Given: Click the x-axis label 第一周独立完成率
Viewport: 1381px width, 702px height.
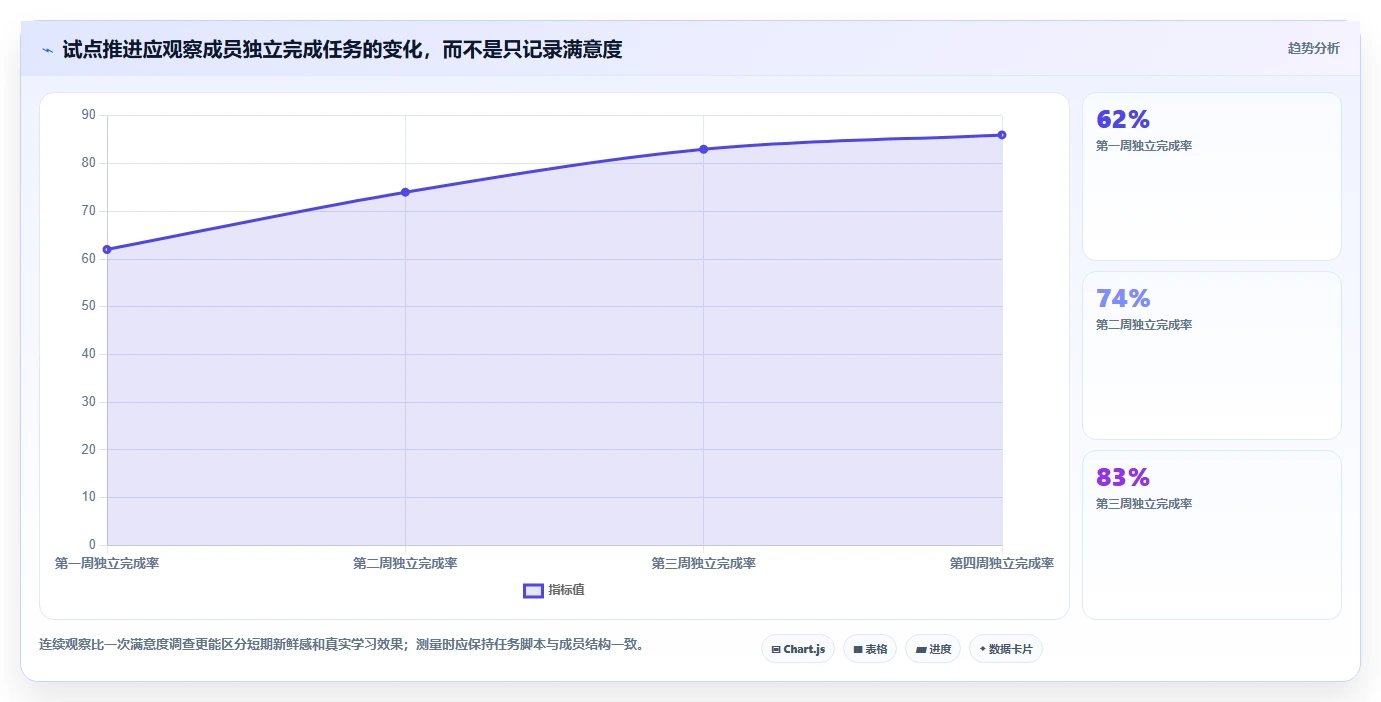Looking at the screenshot, I should pos(107,563).
